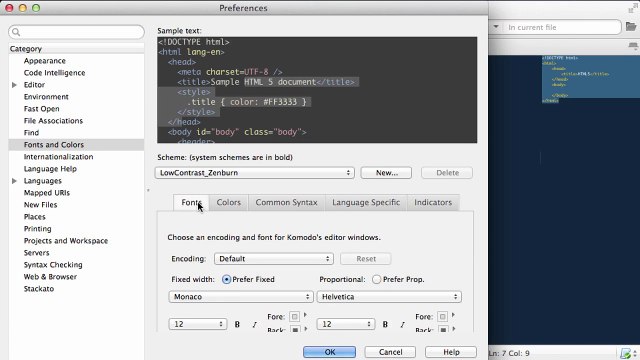The width and height of the screenshot is (640, 360).
Task: Toggle italic for the proportional font
Action: [x=402, y=324]
